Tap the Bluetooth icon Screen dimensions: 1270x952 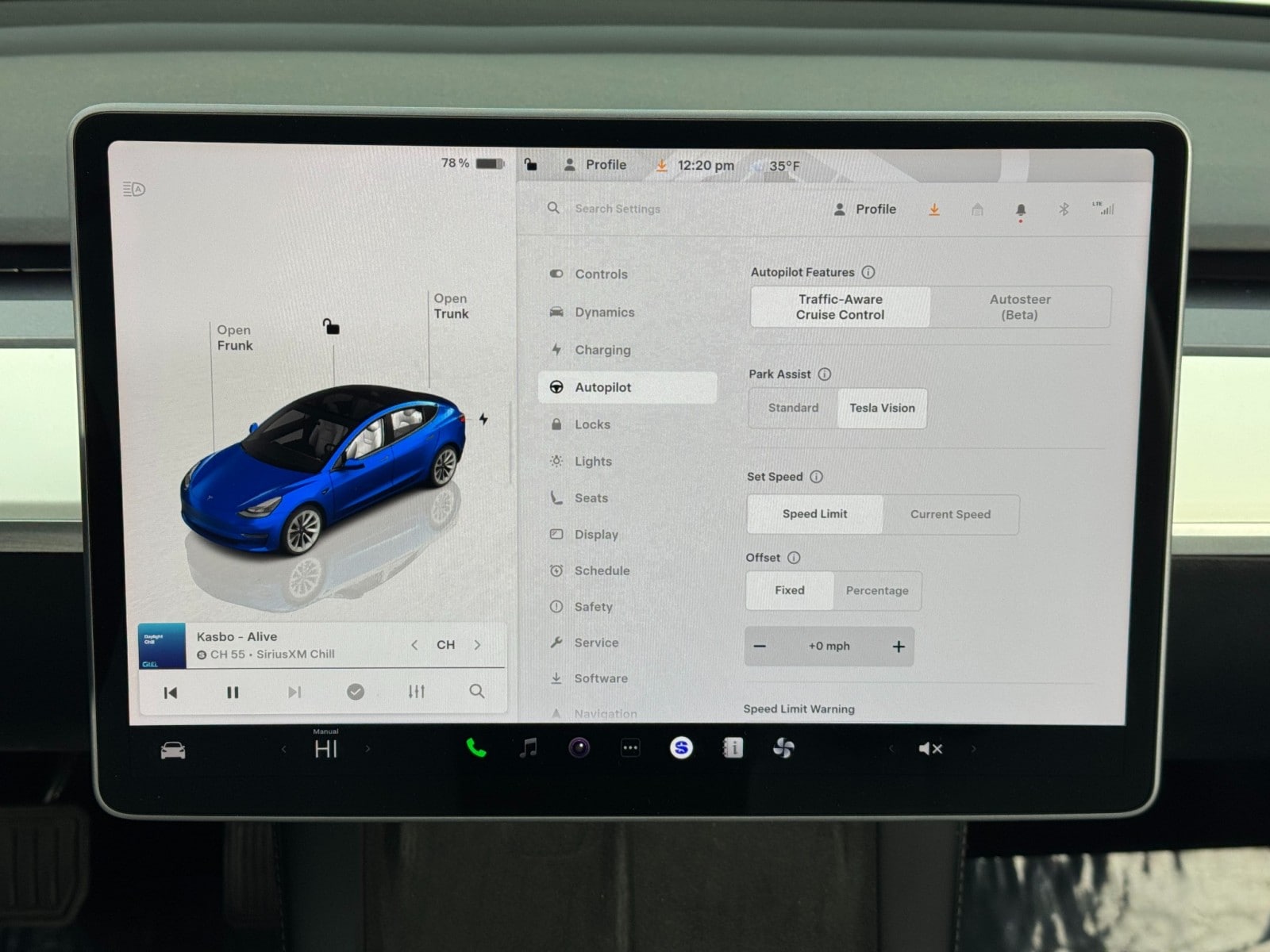pyautogui.click(x=1064, y=209)
